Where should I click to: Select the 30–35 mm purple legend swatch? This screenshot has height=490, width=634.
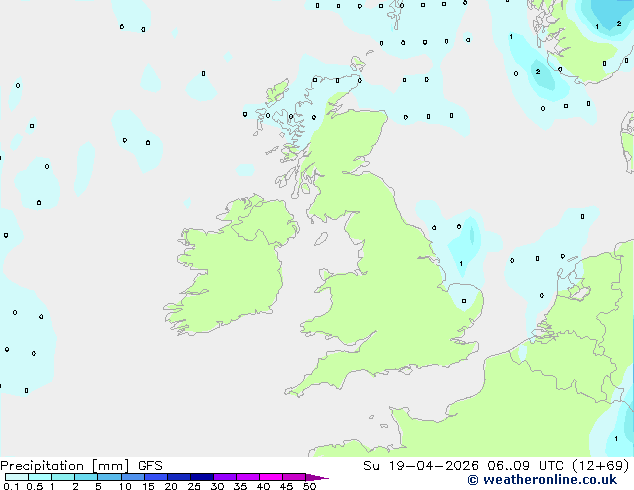224,477
